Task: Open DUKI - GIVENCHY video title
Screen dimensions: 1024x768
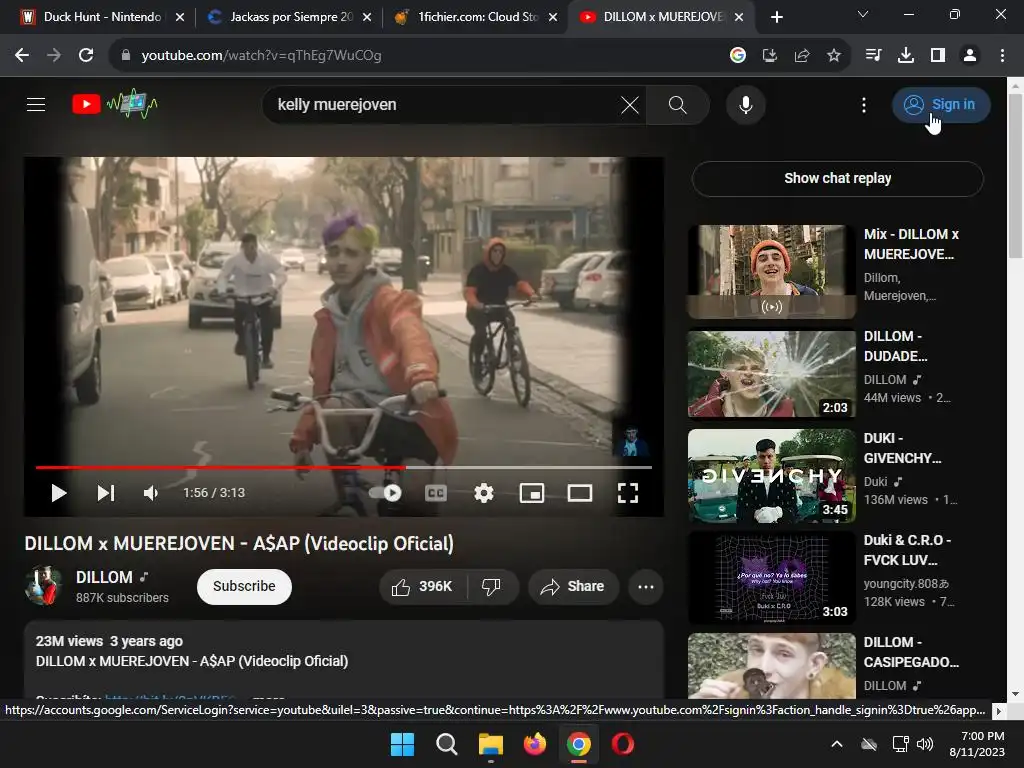Action: click(x=902, y=448)
